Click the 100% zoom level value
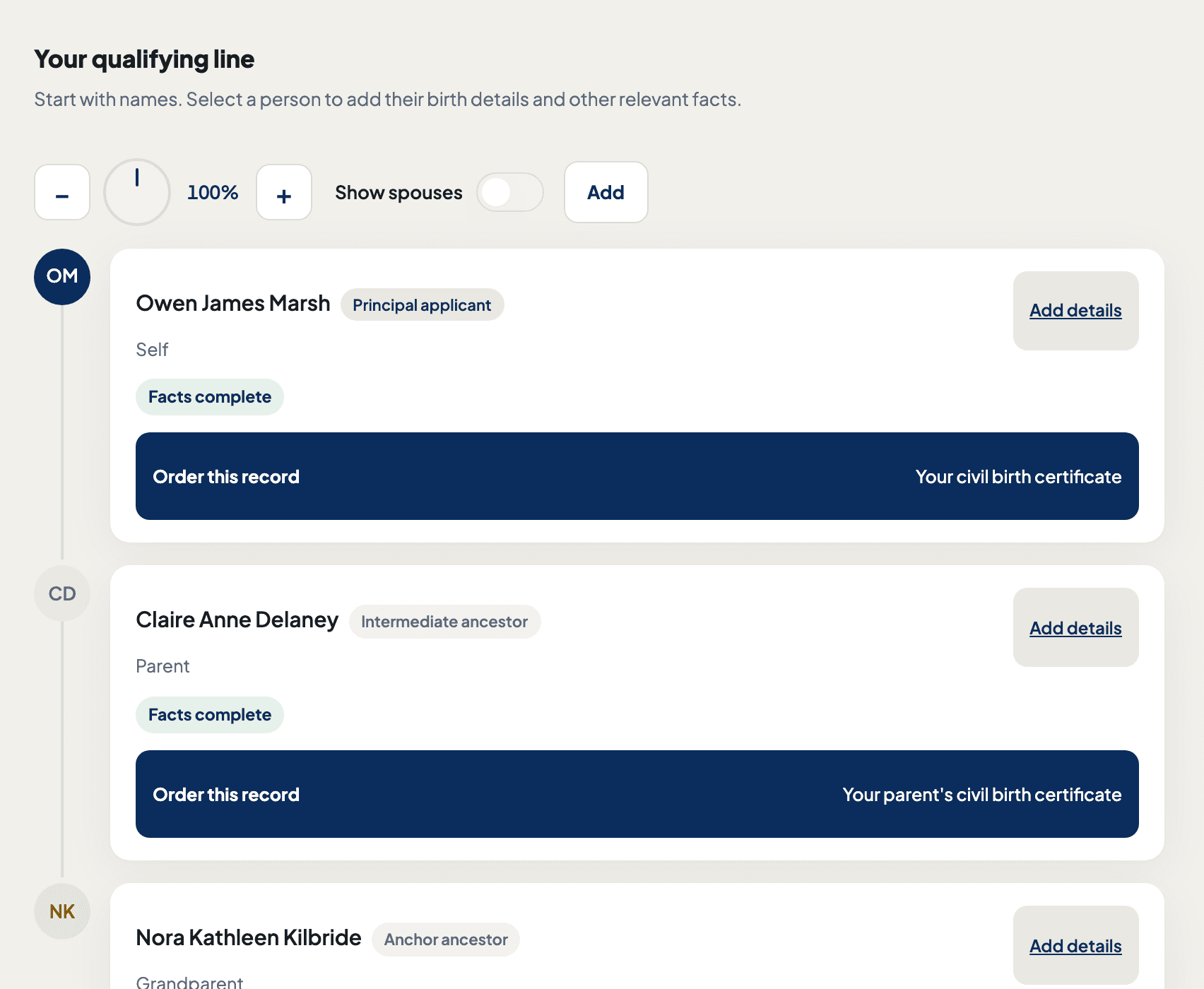 click(x=213, y=192)
